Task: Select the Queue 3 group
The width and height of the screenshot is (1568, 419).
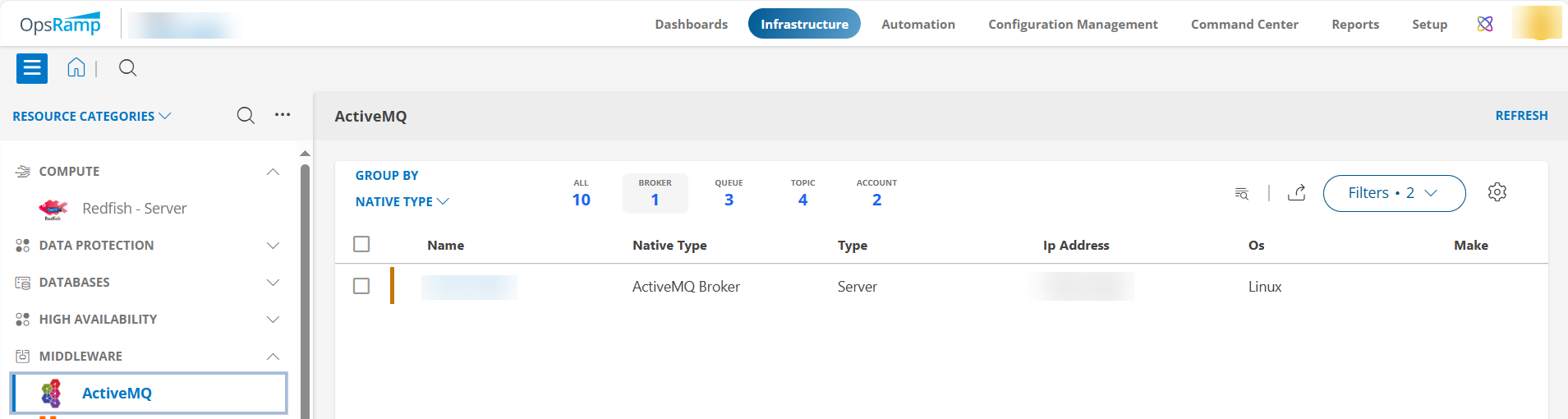Action: click(729, 194)
